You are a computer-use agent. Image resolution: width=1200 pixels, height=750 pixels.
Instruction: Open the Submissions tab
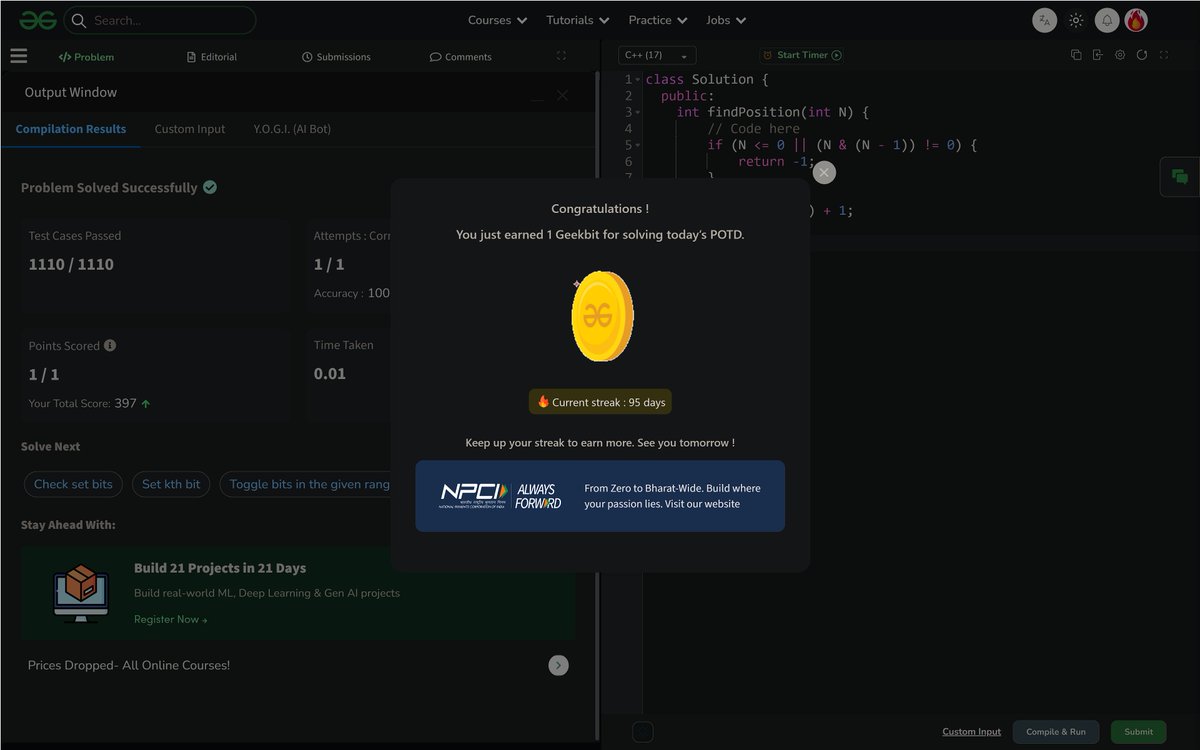point(336,57)
